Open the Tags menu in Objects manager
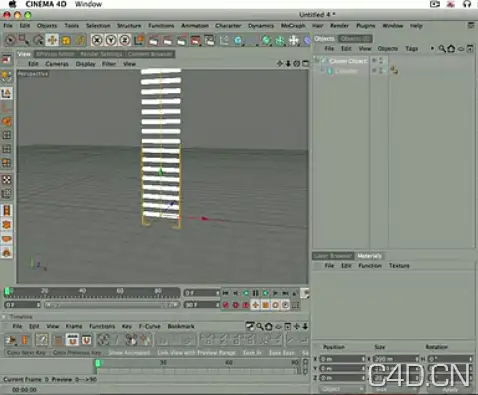 412,49
